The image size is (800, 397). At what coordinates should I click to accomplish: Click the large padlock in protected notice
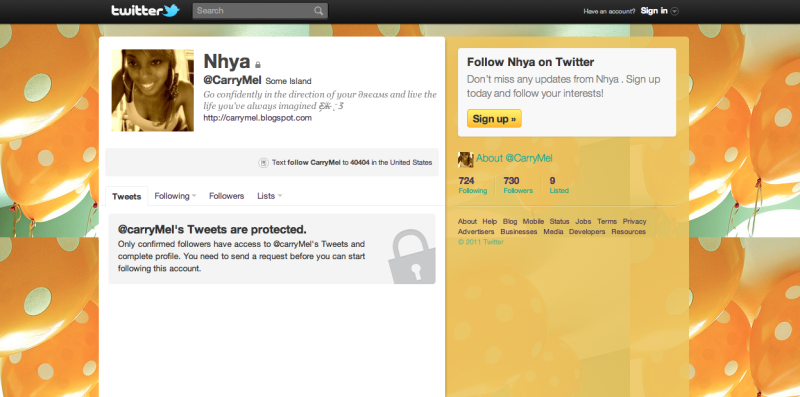(412, 256)
